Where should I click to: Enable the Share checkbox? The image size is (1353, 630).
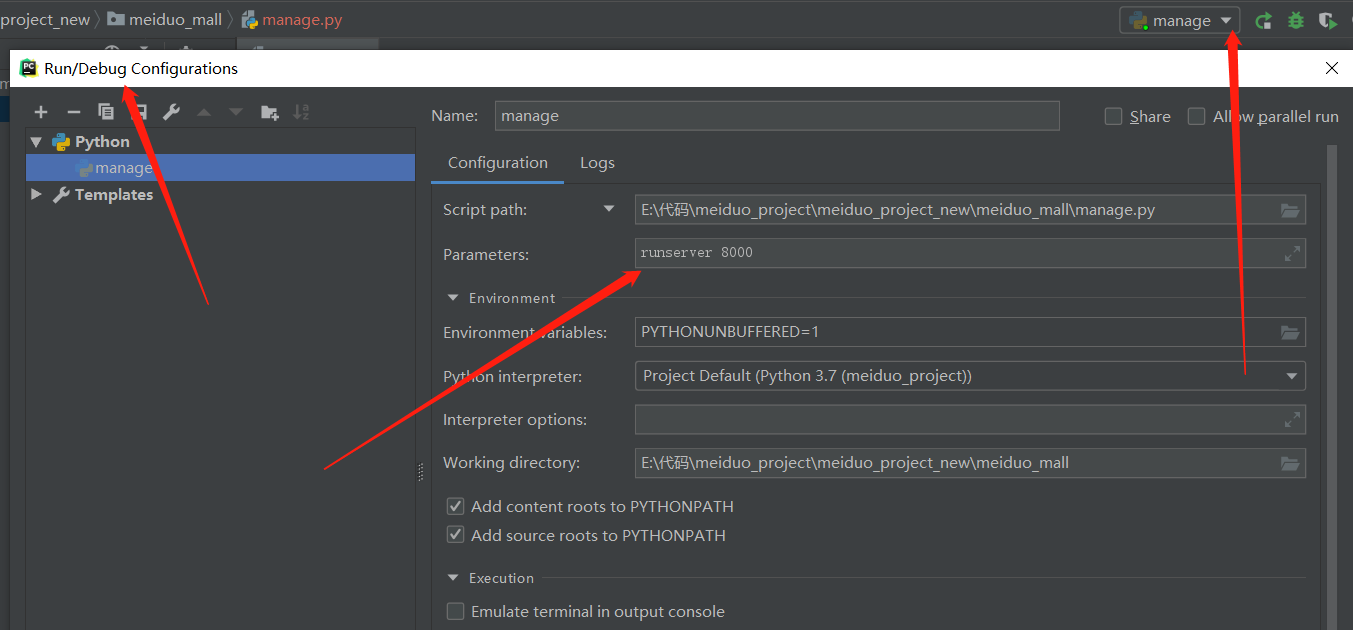pyautogui.click(x=1113, y=116)
